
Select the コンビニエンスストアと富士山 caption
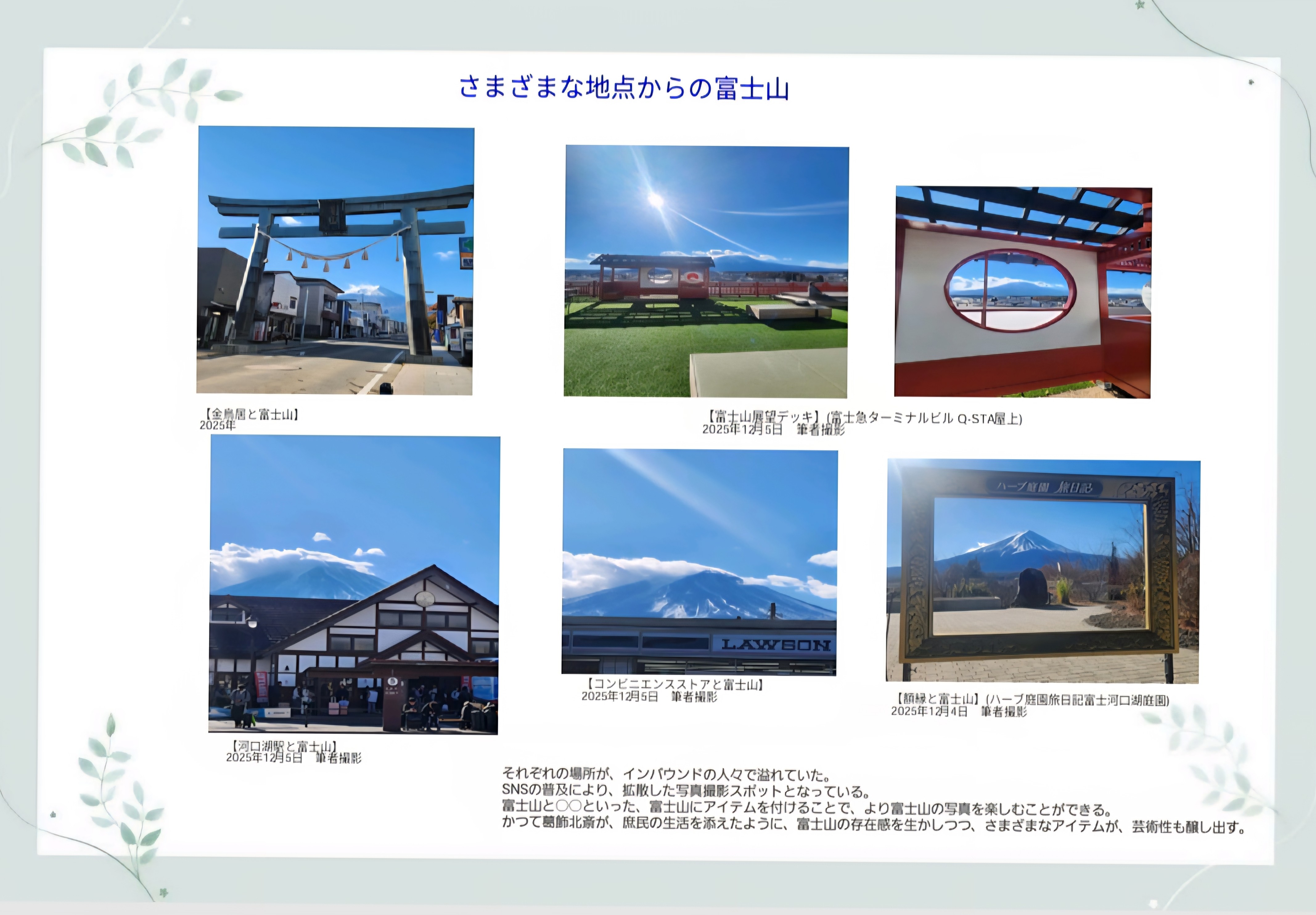tap(674, 684)
